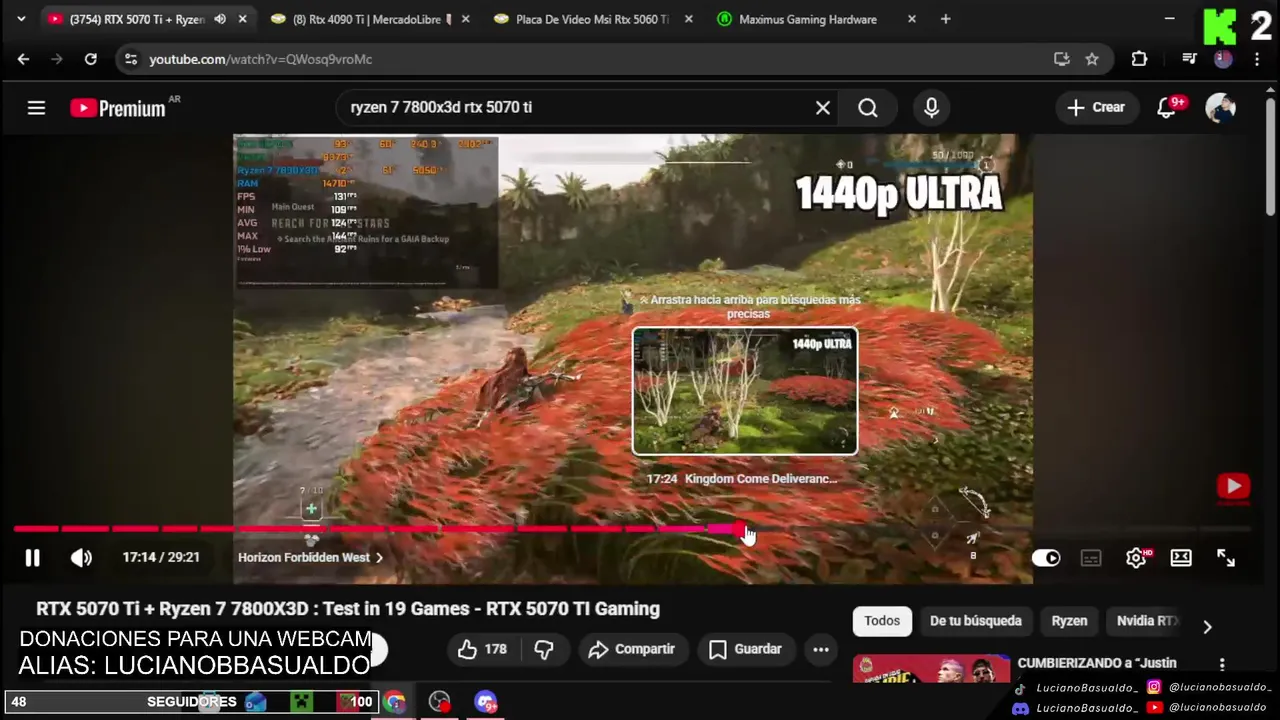Screen dimensions: 1280x720
Task: Open Horizon Forbidden West chapter list
Action: (310, 558)
